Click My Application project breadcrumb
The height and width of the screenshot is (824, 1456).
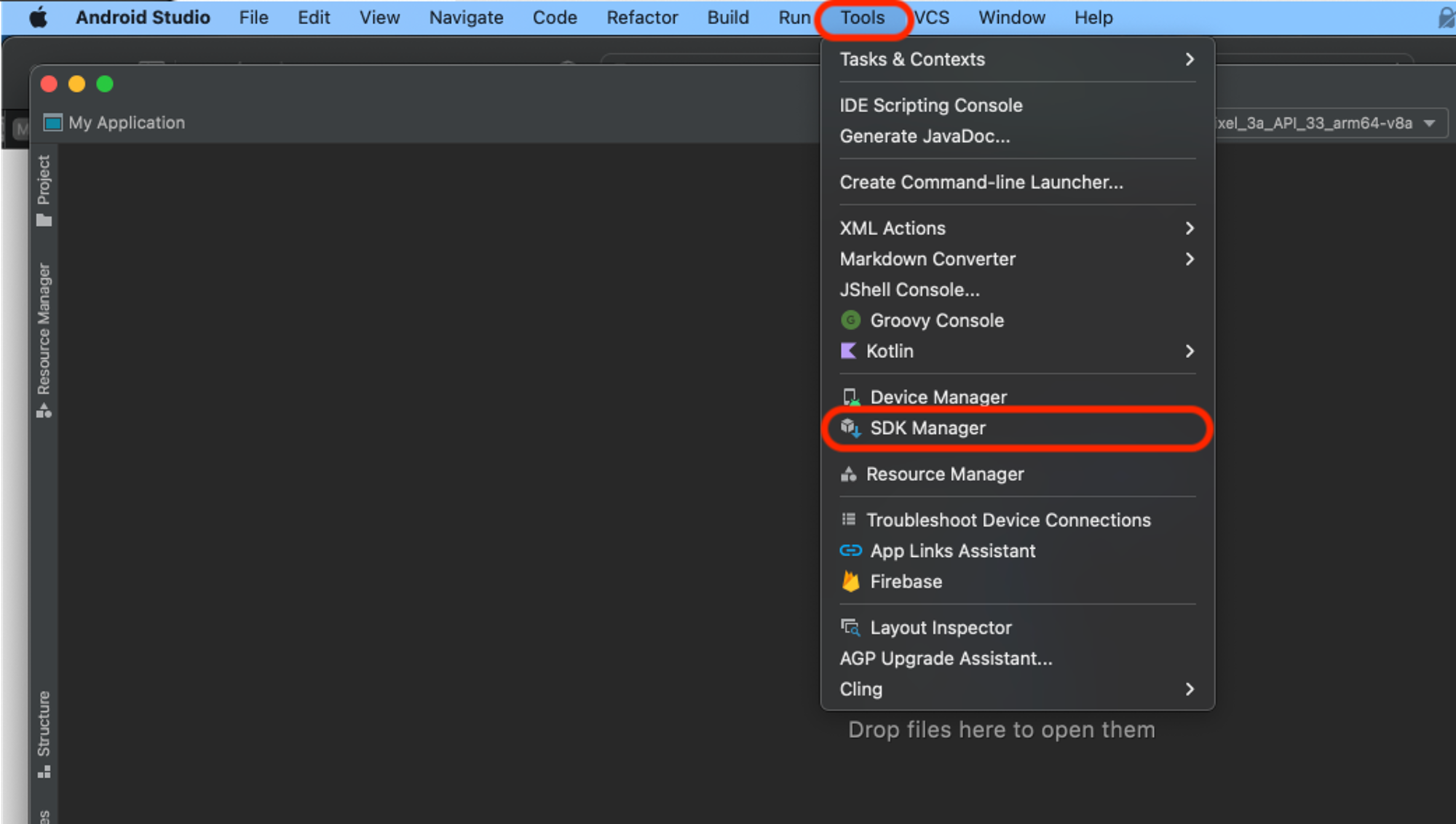pos(127,122)
